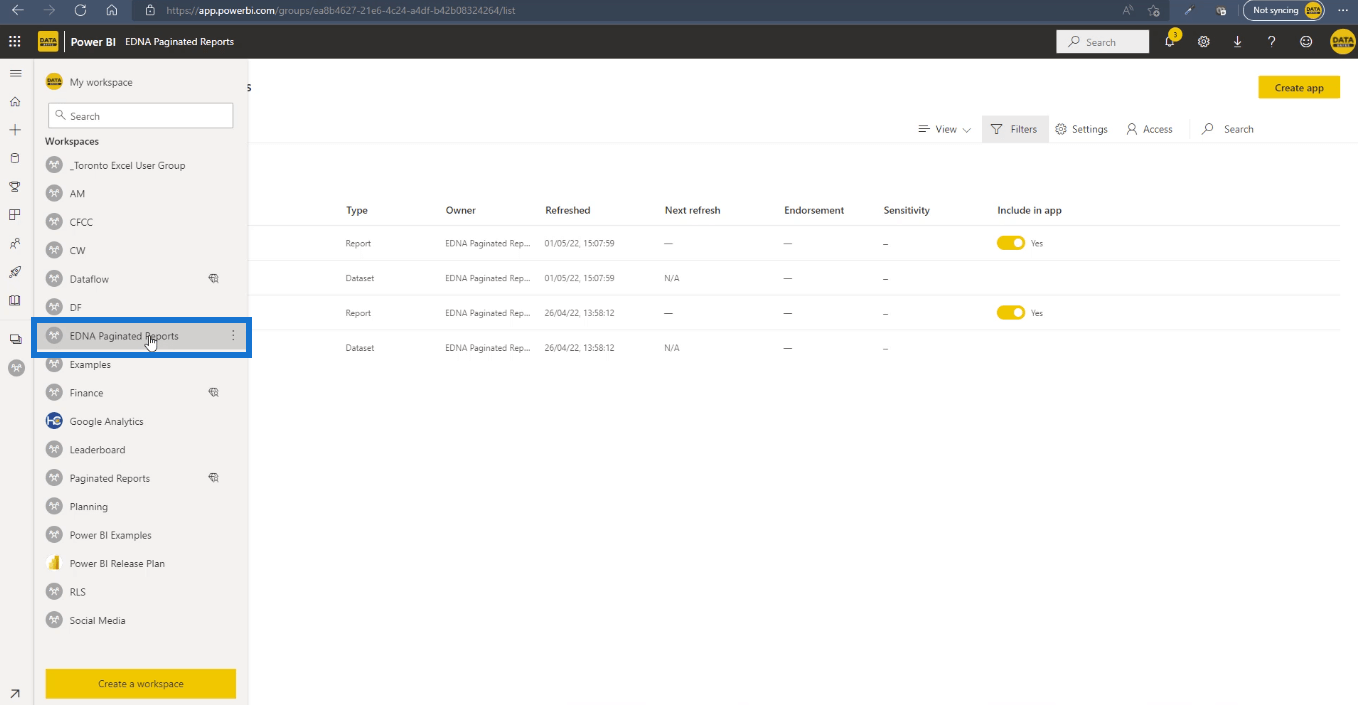
Task: Click the Create a workspace button
Action: (x=141, y=684)
